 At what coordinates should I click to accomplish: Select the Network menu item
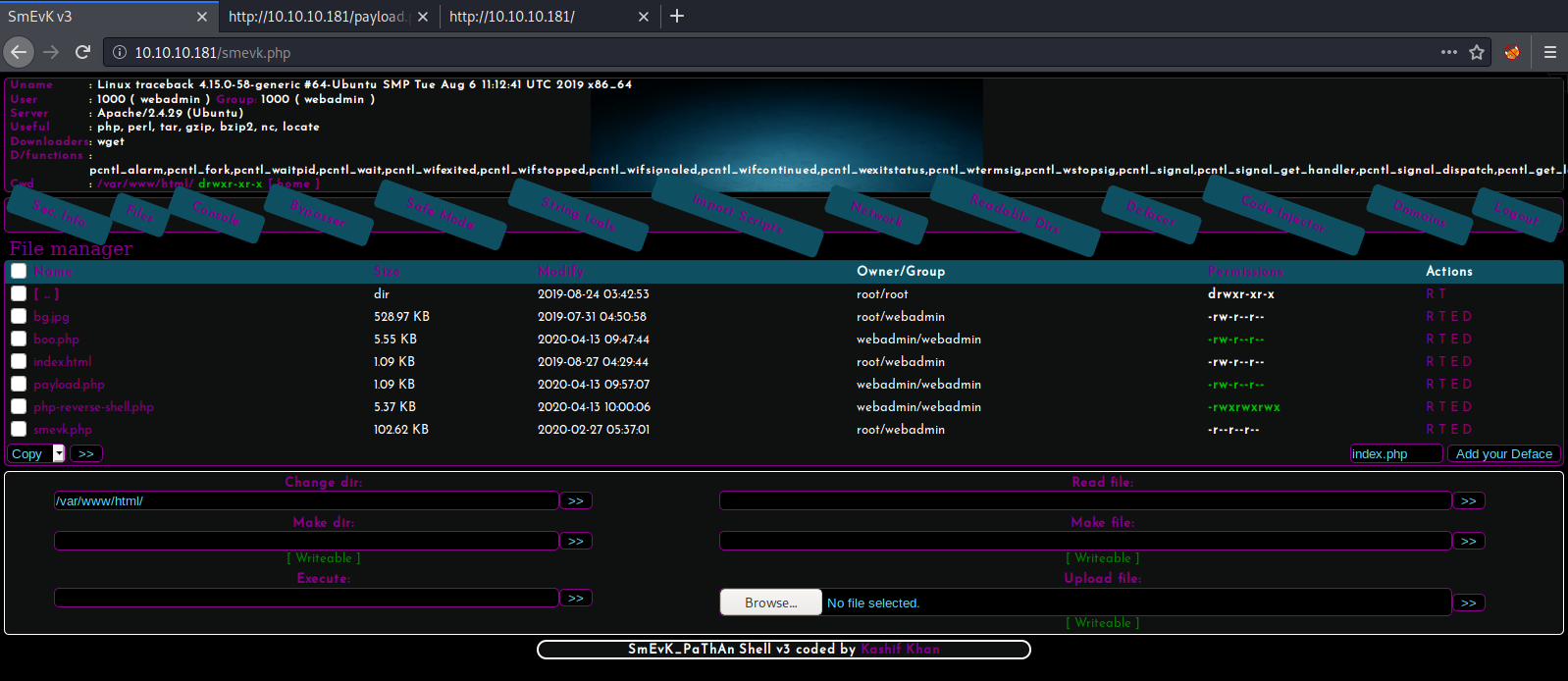877,214
